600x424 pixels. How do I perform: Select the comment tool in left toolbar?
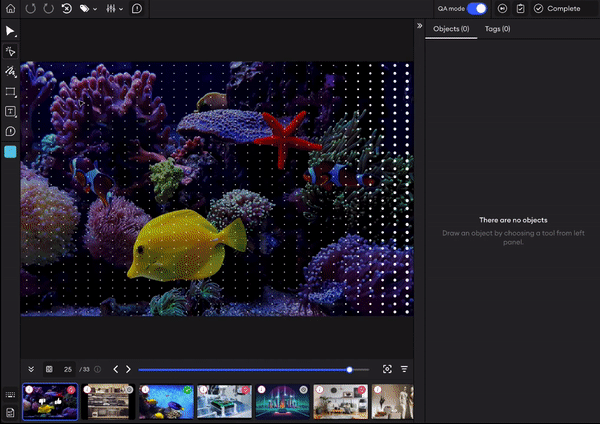click(x=10, y=131)
